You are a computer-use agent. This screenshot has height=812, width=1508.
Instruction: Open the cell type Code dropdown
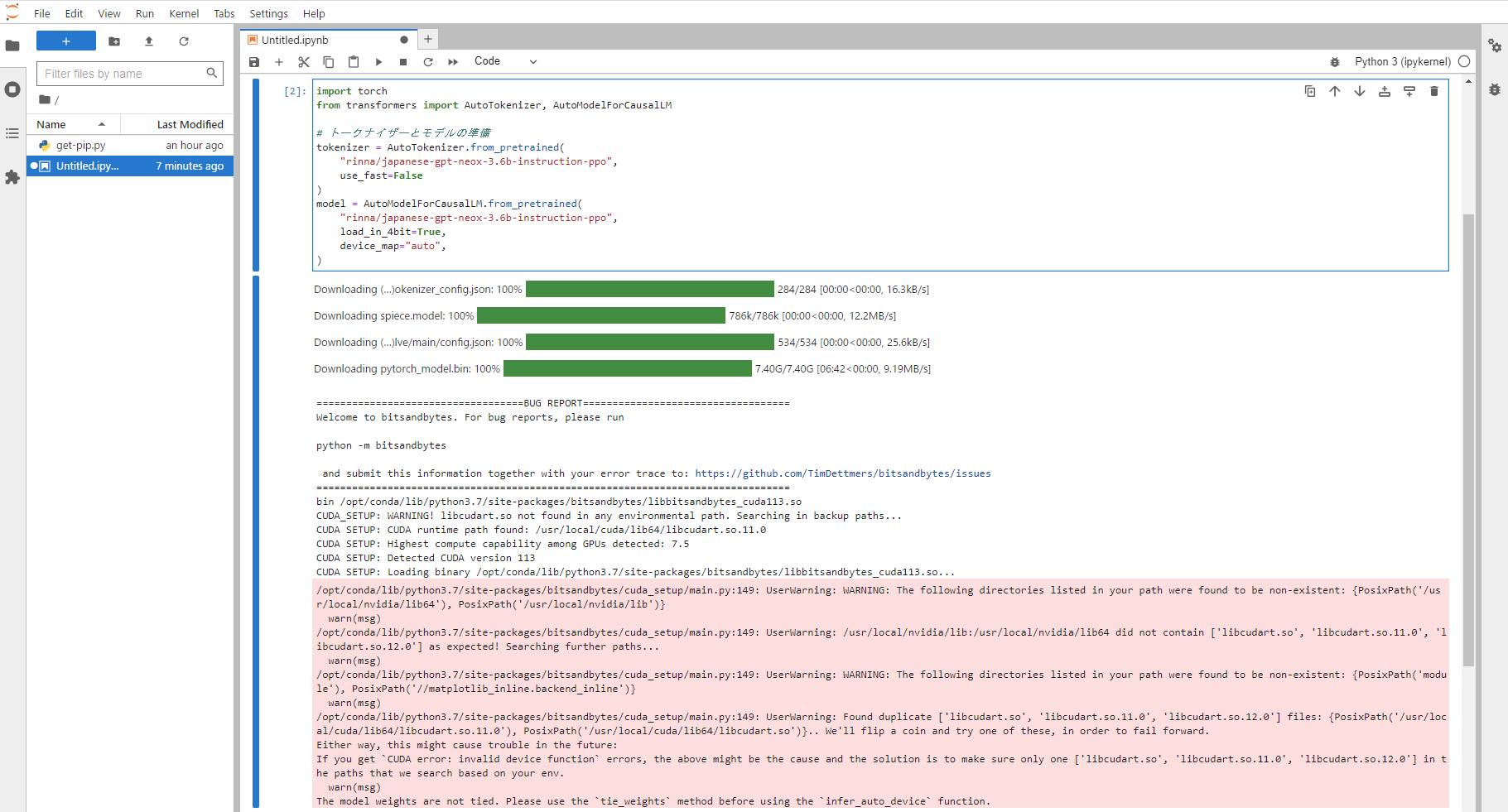505,61
